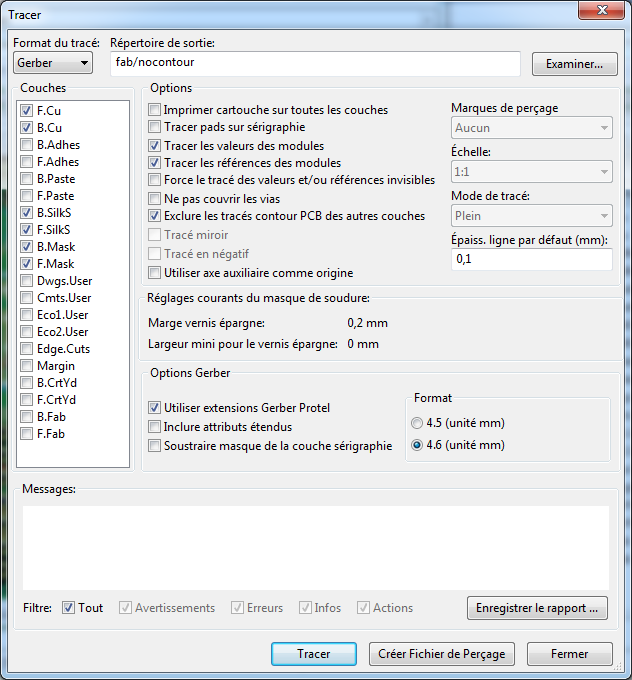632x680 pixels.
Task: Check the F.Paste layer
Action: pyautogui.click(x=26, y=195)
